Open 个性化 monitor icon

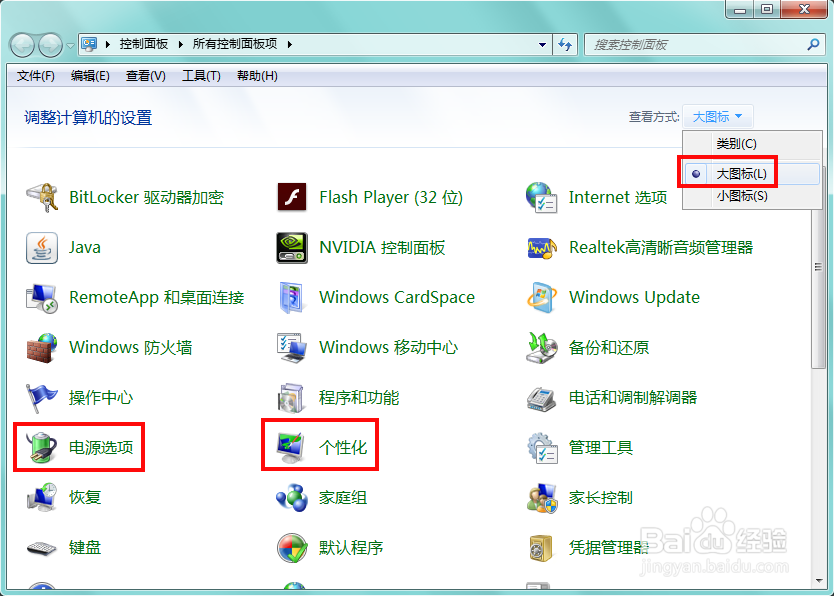290,448
